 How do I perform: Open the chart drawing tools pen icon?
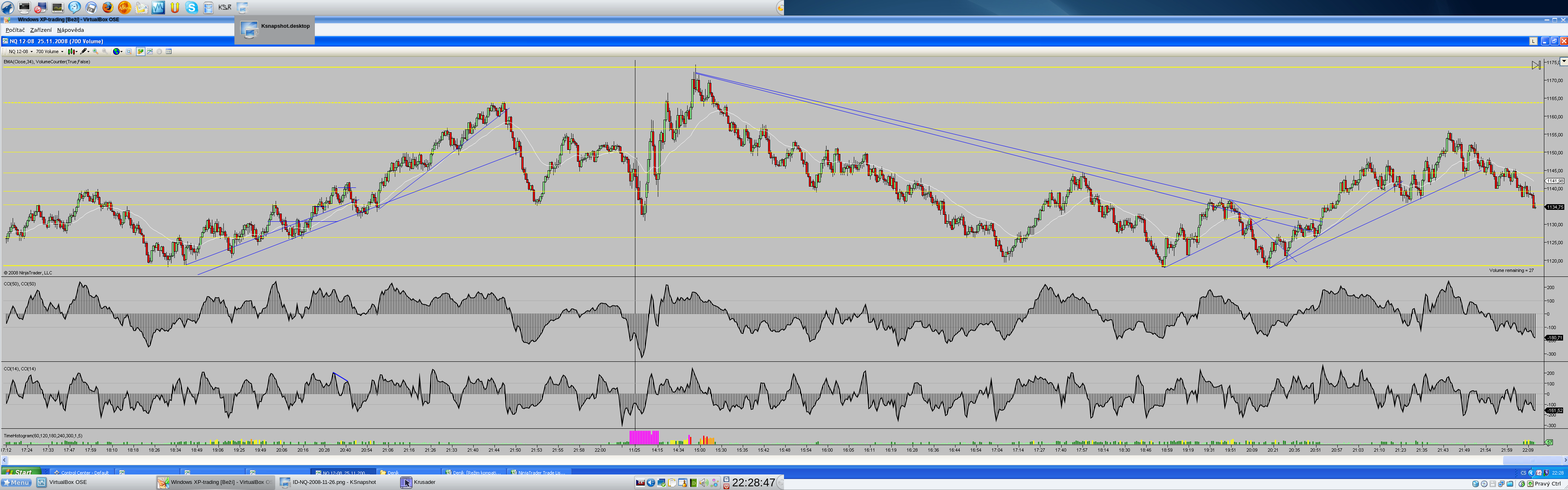(83, 52)
